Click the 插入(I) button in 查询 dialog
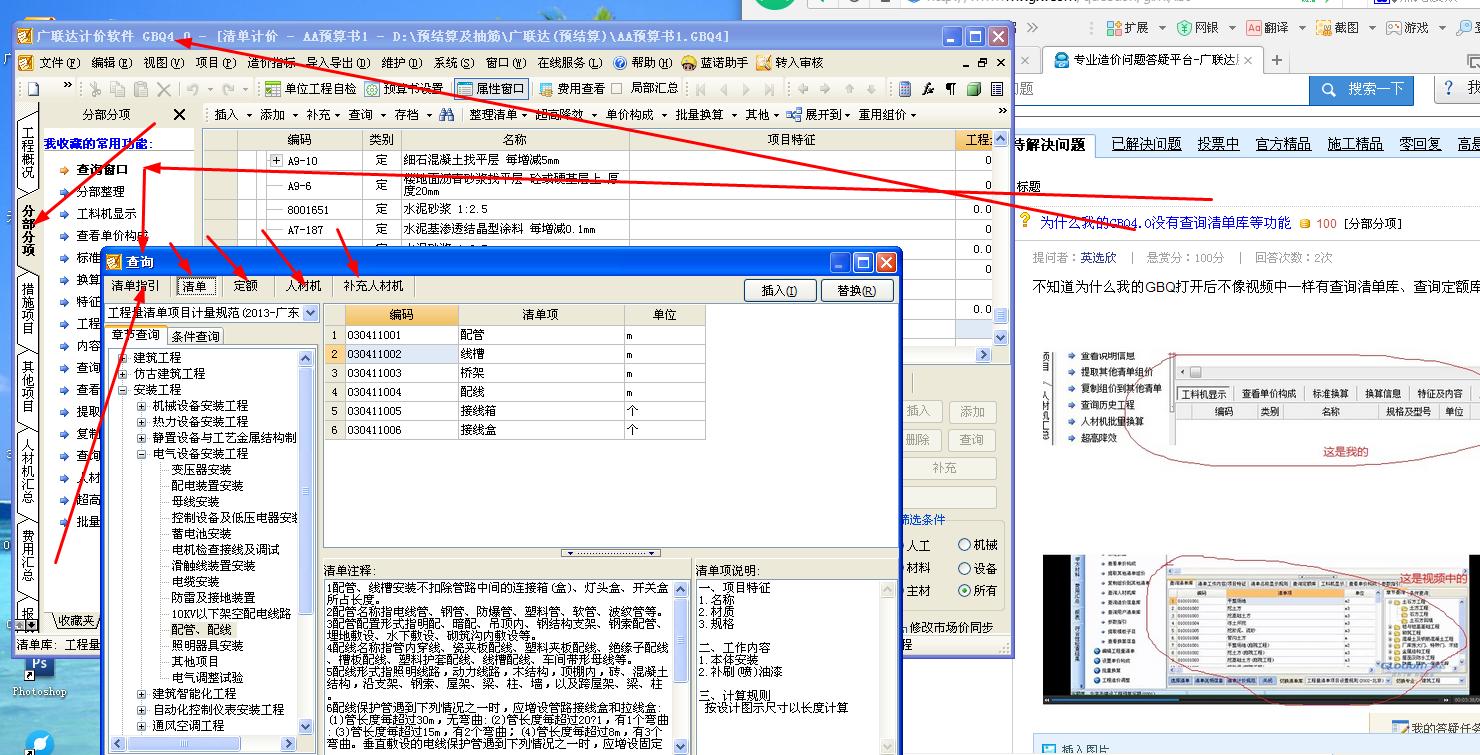1480x755 pixels. tap(780, 291)
